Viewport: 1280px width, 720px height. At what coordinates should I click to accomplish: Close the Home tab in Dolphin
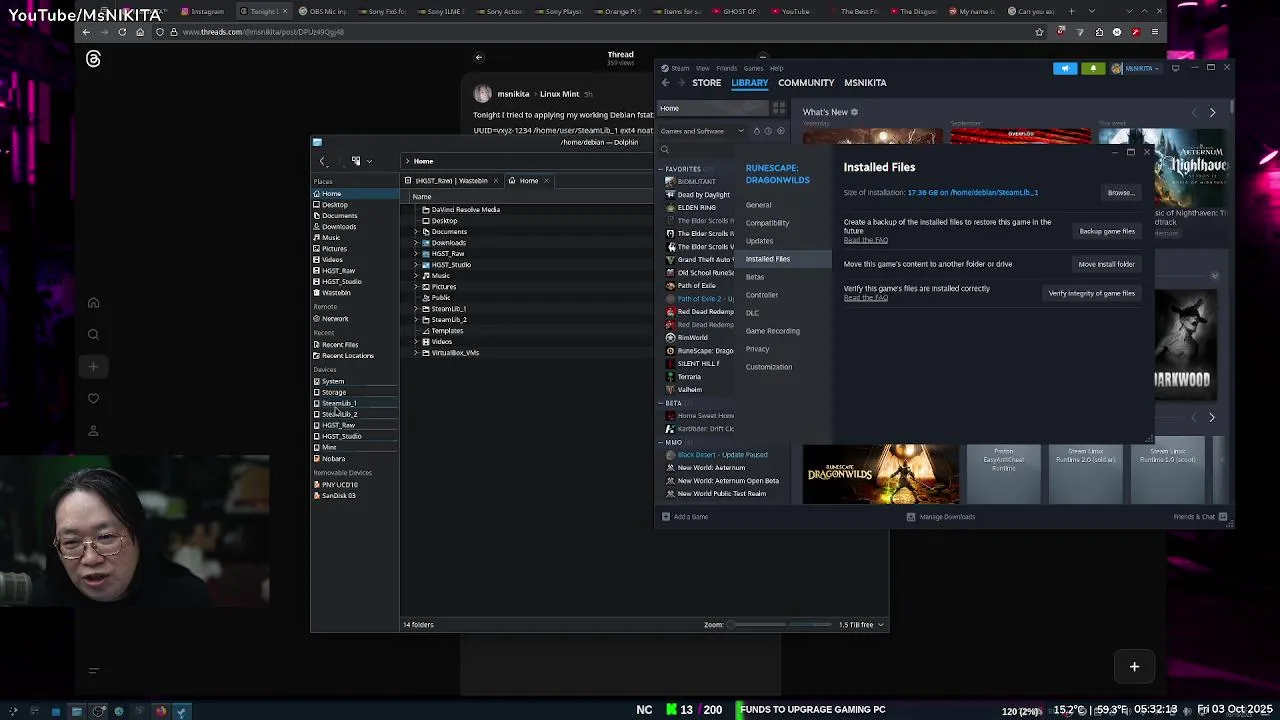[546, 181]
